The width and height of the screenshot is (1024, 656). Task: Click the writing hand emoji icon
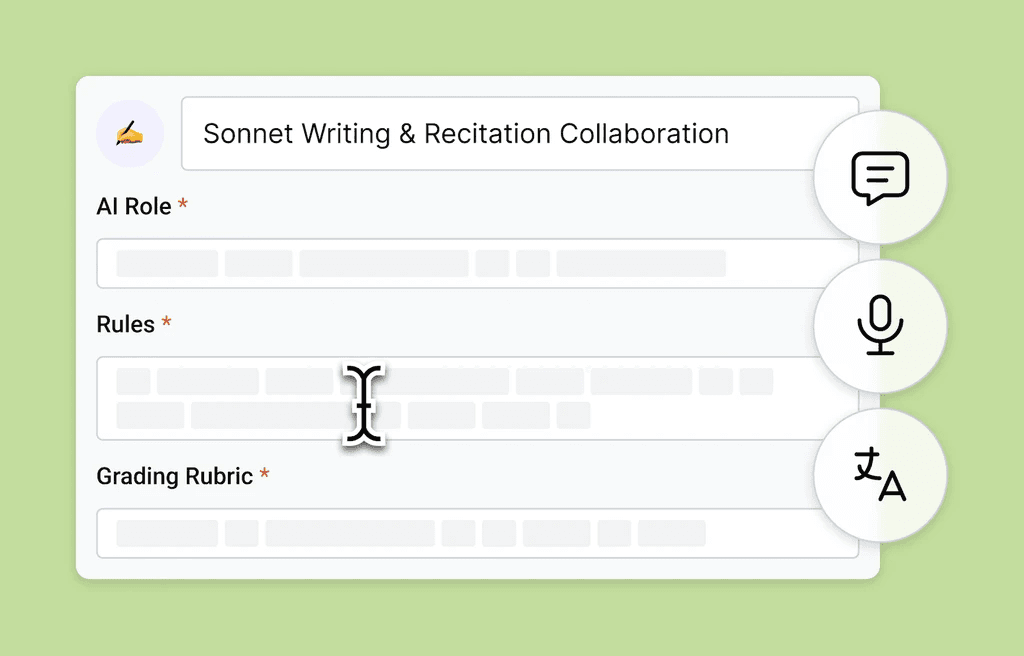(130, 134)
